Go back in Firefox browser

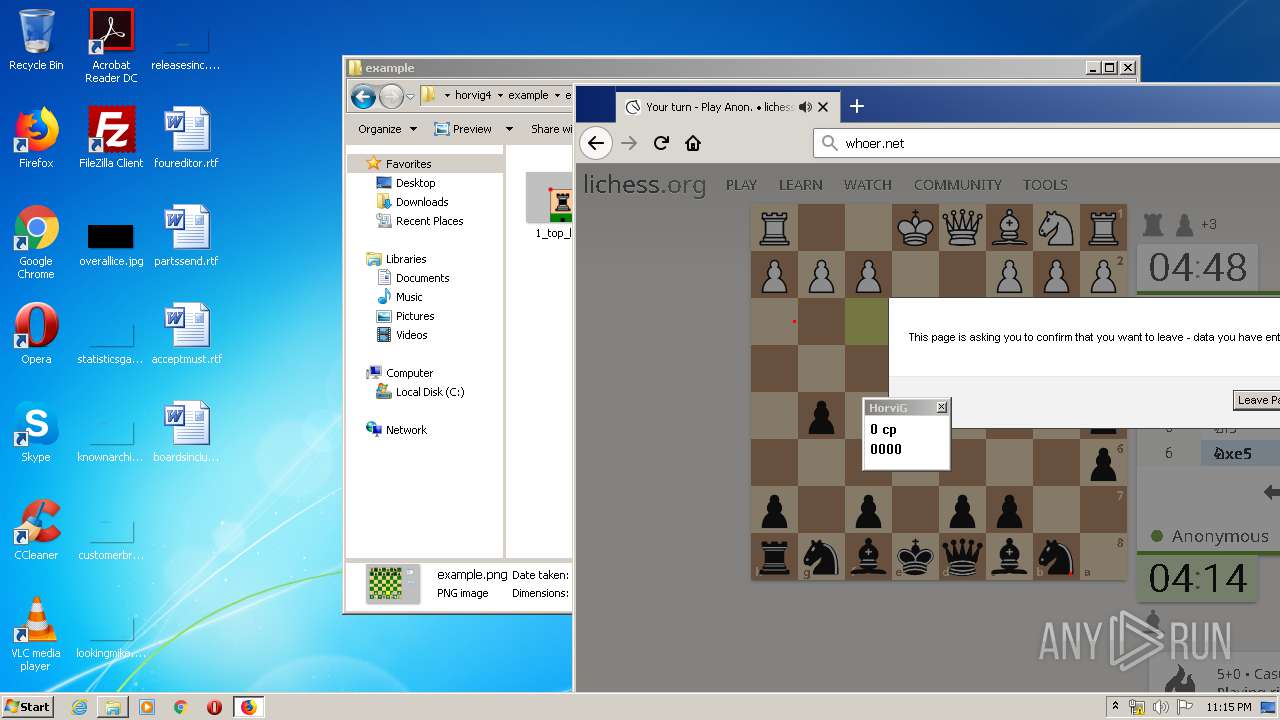596,143
